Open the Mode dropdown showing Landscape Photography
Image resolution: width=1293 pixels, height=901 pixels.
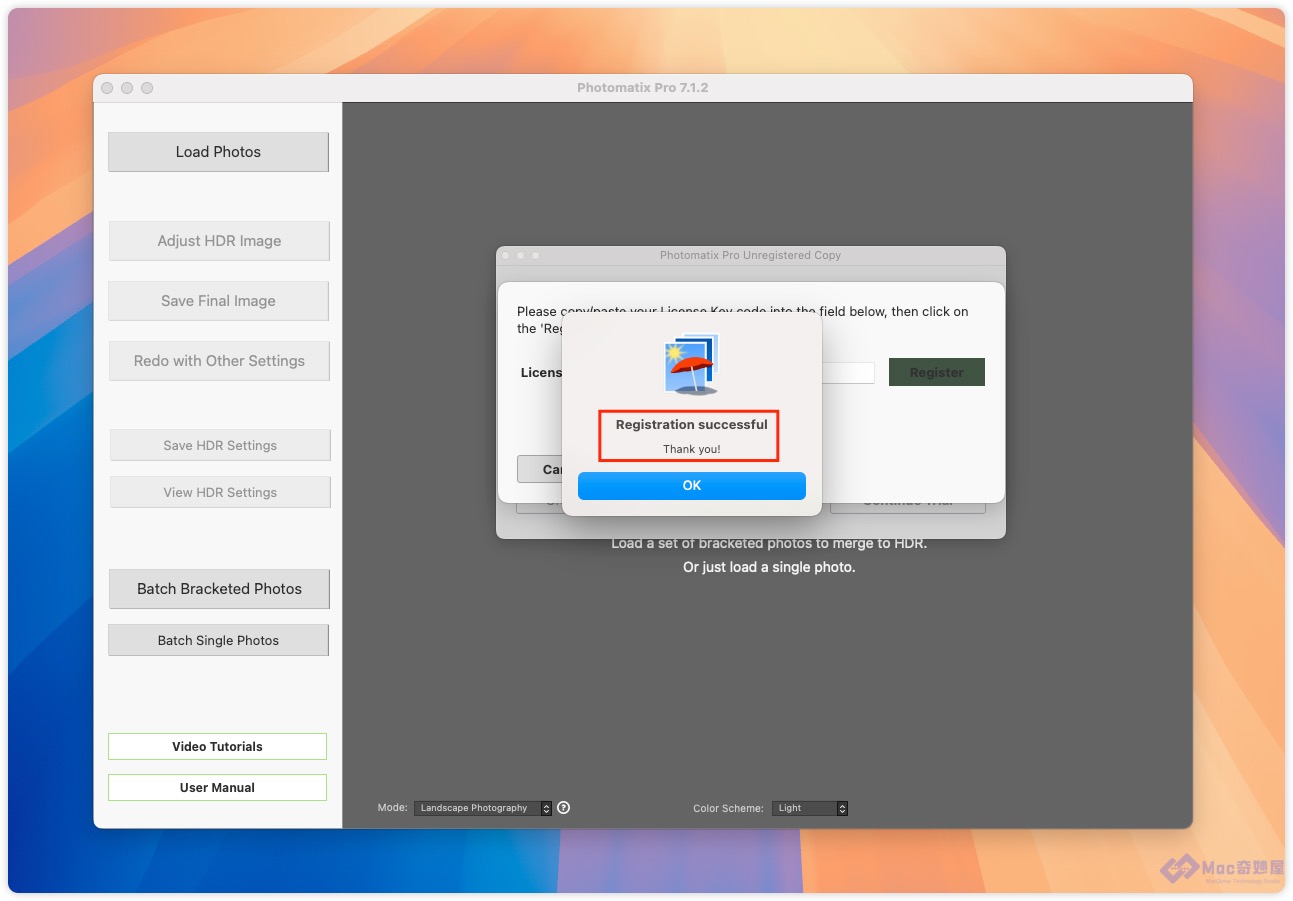pos(483,808)
